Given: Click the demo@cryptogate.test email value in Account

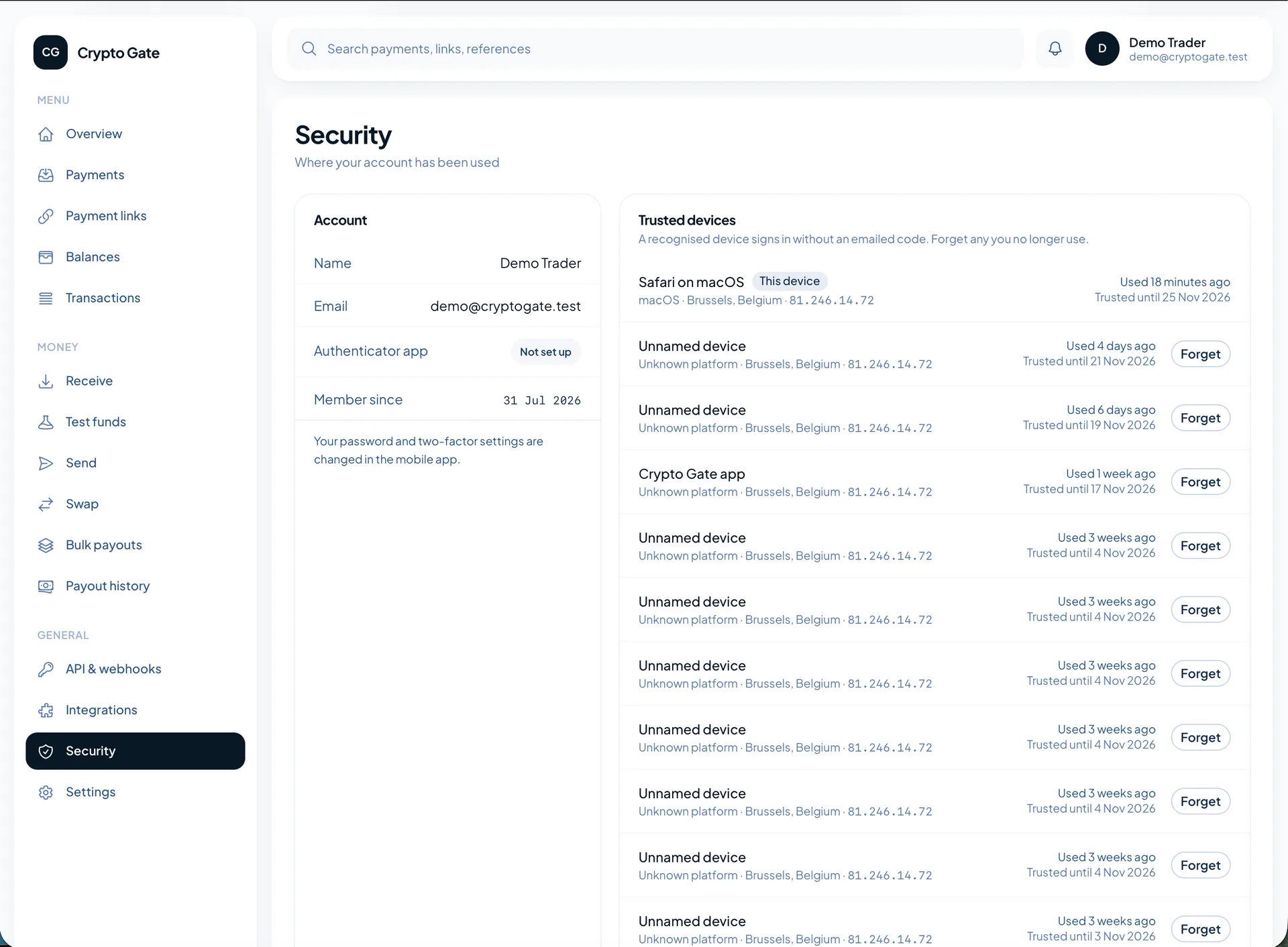Looking at the screenshot, I should tap(505, 307).
